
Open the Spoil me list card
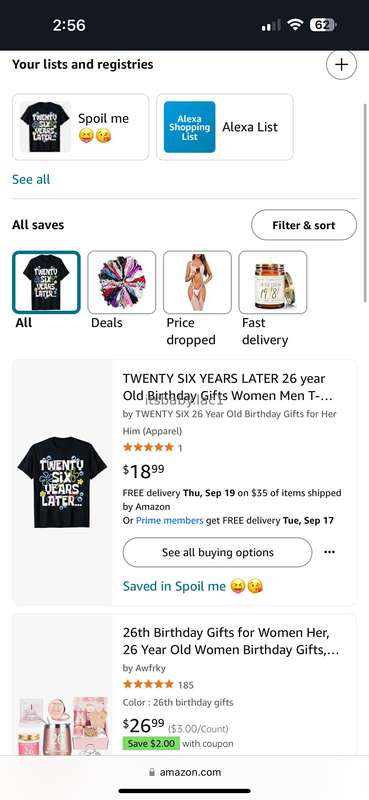pos(81,127)
